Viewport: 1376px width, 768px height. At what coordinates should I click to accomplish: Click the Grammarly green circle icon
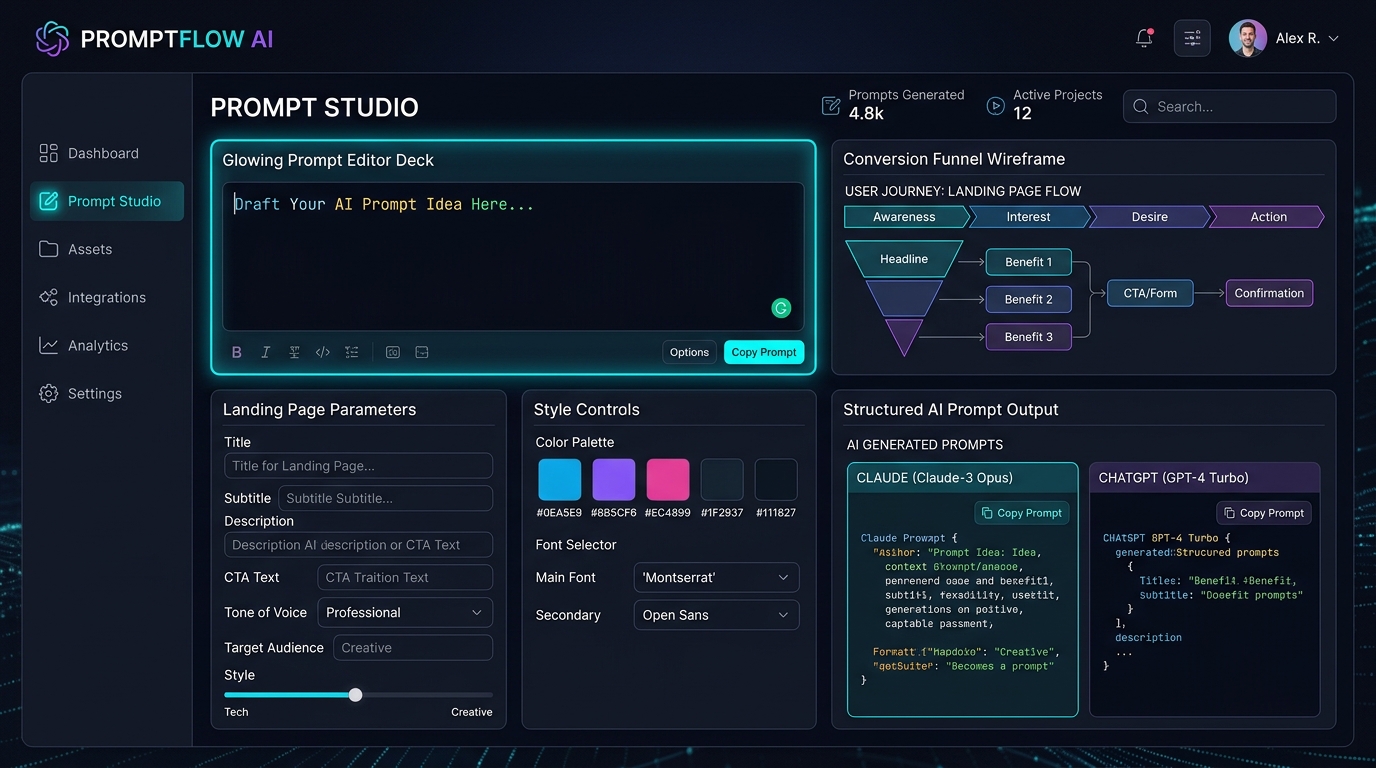coord(781,308)
